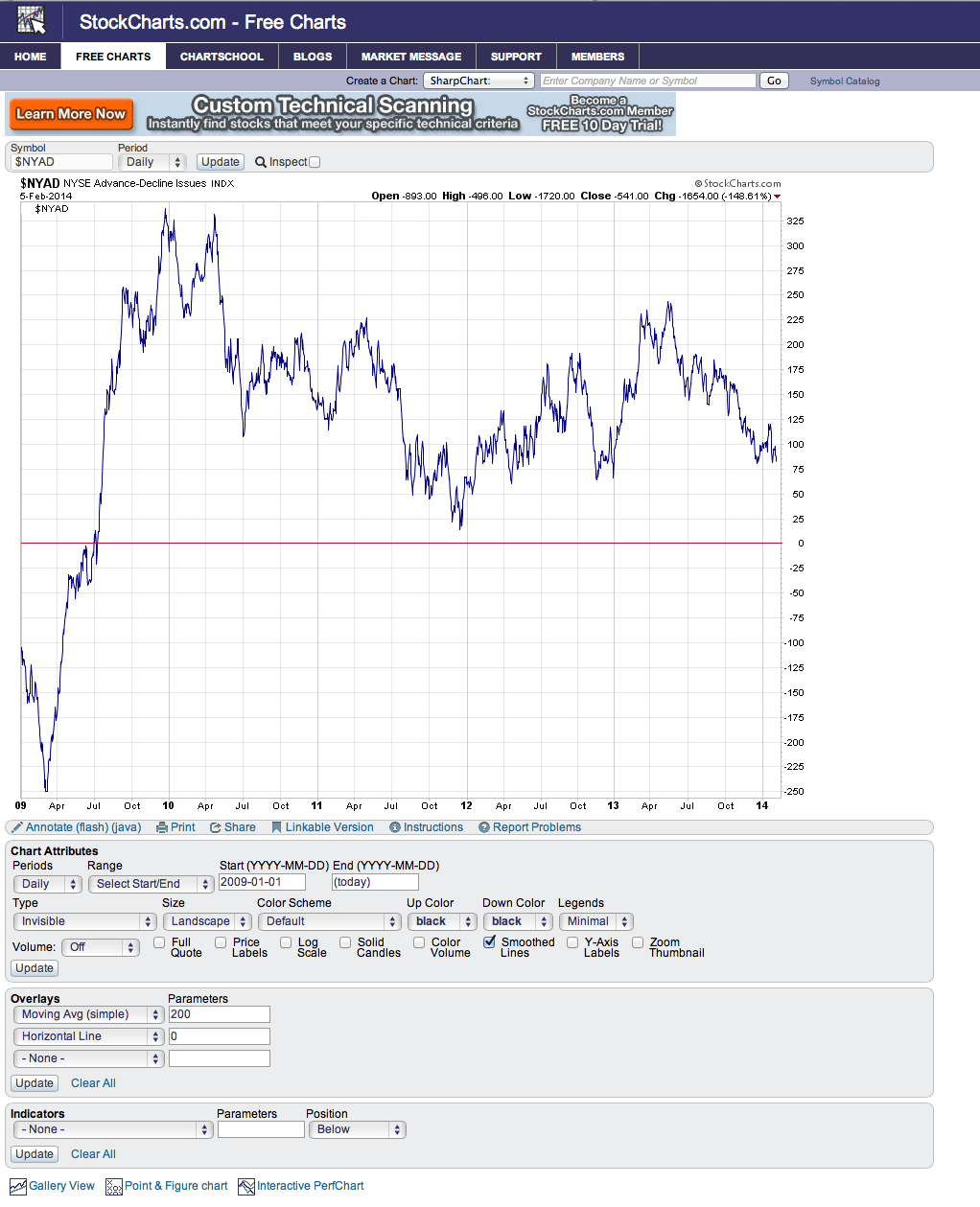The height and width of the screenshot is (1207, 980).
Task: Open the Legends Minimal dropdown
Action: click(595, 921)
